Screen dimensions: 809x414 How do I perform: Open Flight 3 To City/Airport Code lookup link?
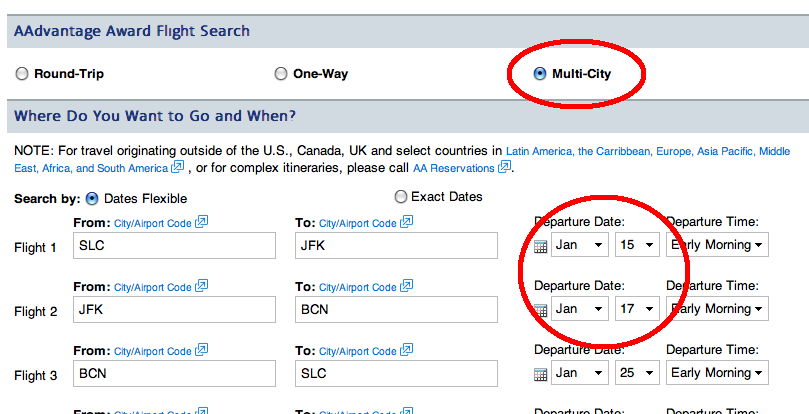pos(358,352)
